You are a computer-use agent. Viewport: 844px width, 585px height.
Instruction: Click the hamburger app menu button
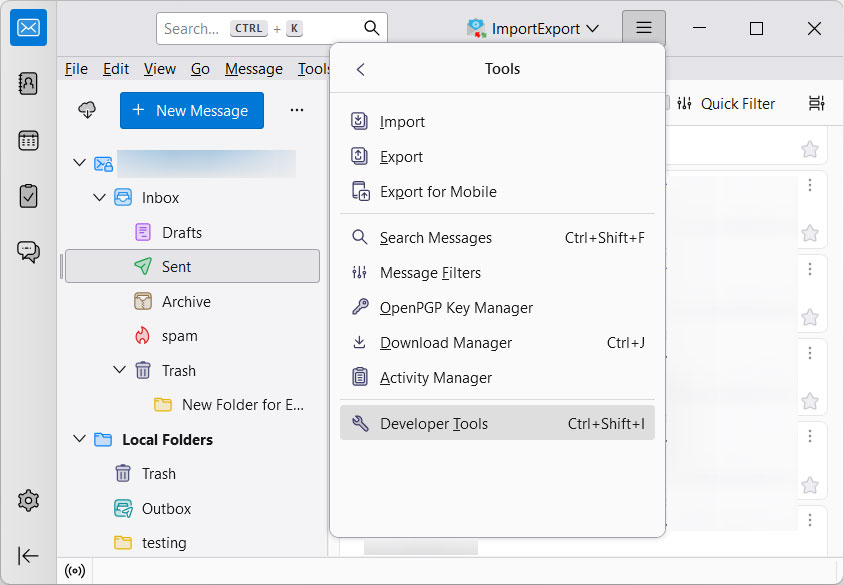coord(643,29)
